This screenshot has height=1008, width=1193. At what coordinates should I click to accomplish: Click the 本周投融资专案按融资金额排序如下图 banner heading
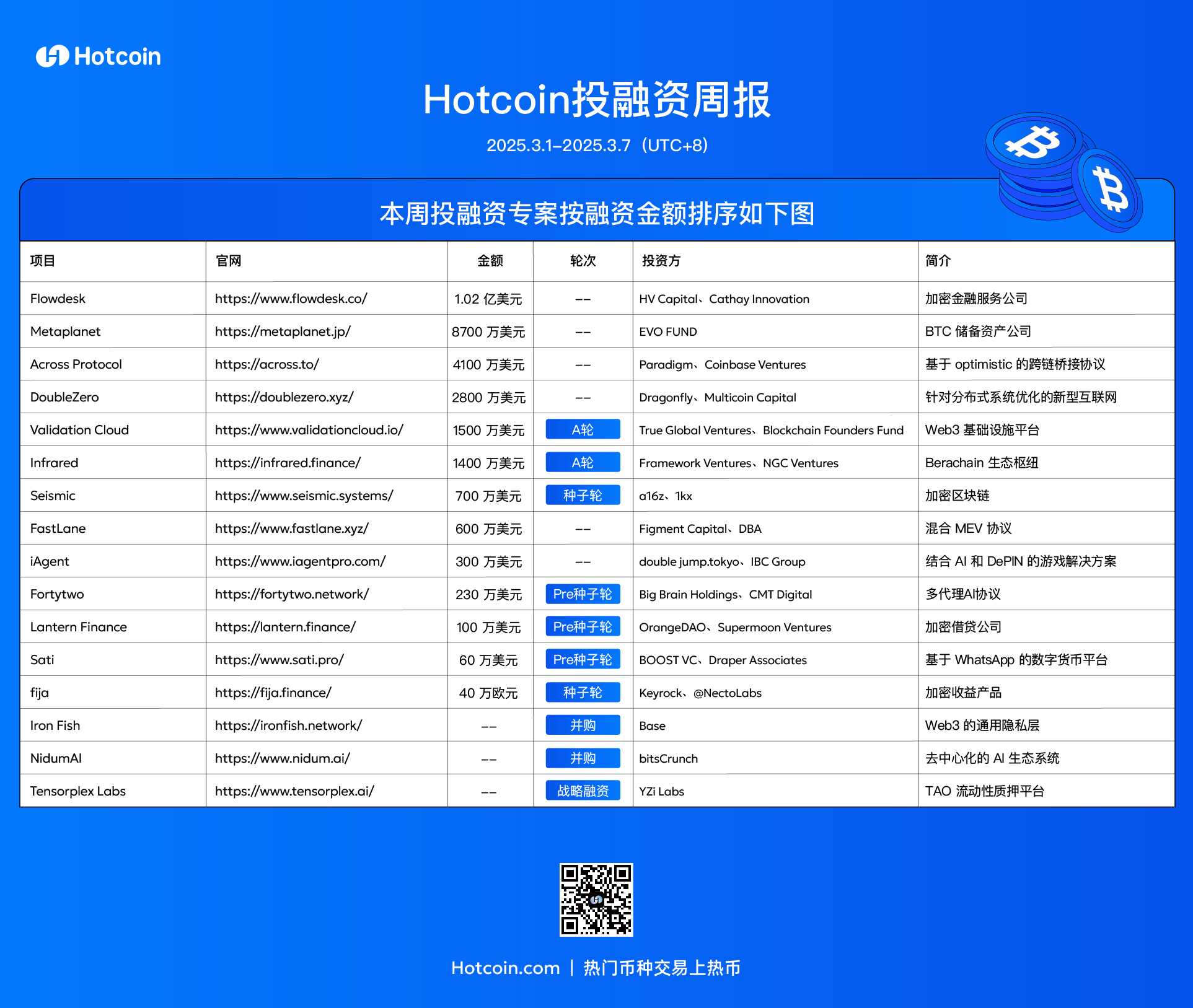(597, 214)
